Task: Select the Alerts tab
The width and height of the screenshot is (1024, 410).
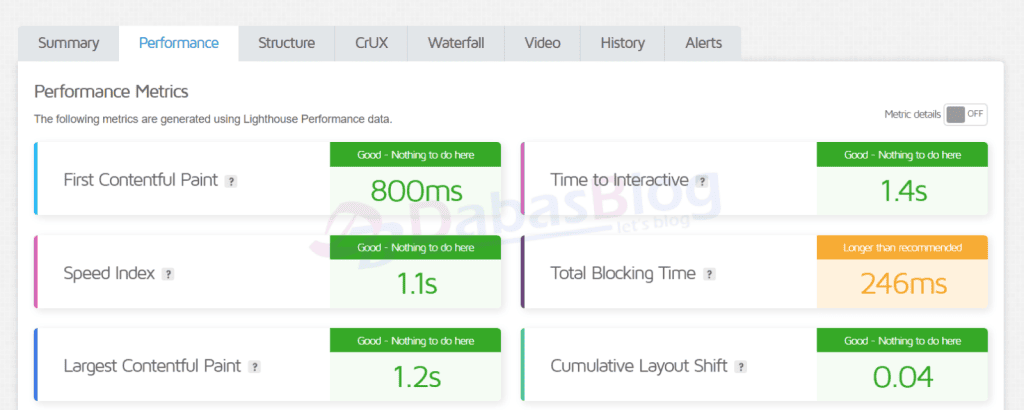Action: [x=703, y=44]
